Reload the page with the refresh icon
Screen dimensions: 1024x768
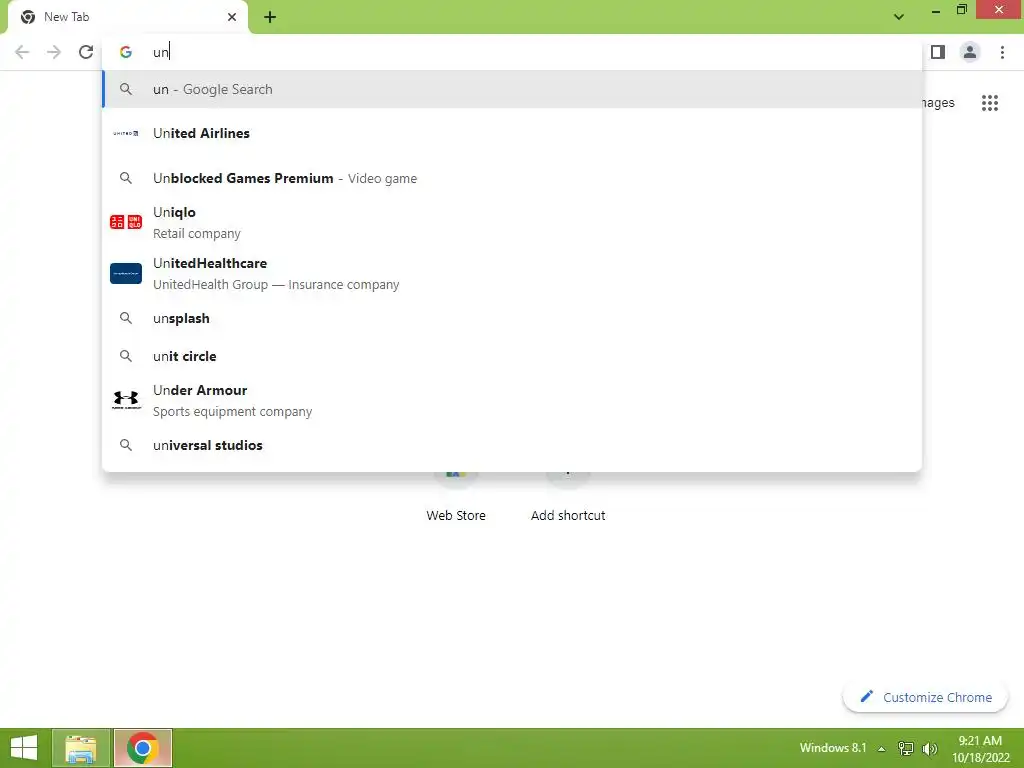tap(86, 52)
